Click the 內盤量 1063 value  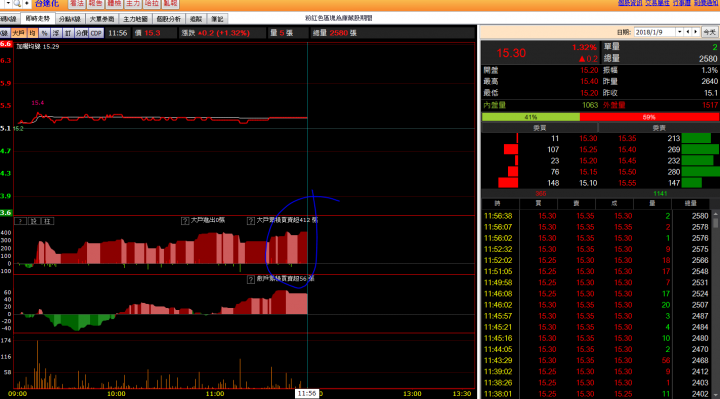pos(590,105)
